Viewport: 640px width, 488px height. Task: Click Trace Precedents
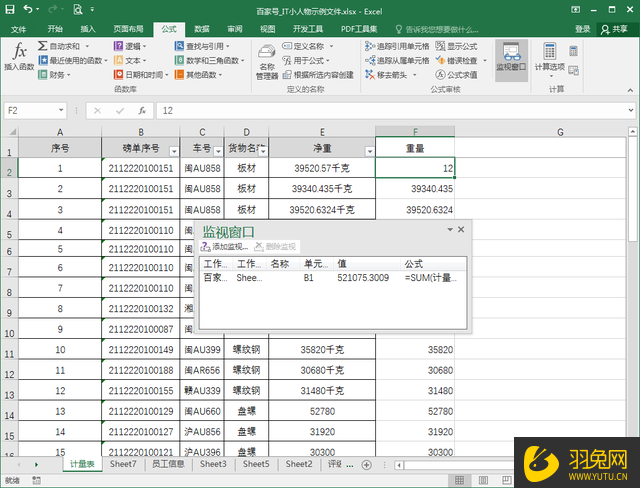tap(397, 46)
